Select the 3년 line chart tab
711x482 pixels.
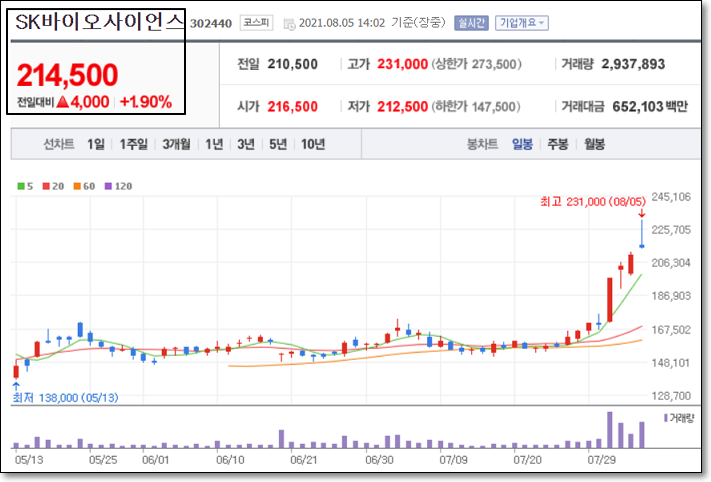click(246, 144)
